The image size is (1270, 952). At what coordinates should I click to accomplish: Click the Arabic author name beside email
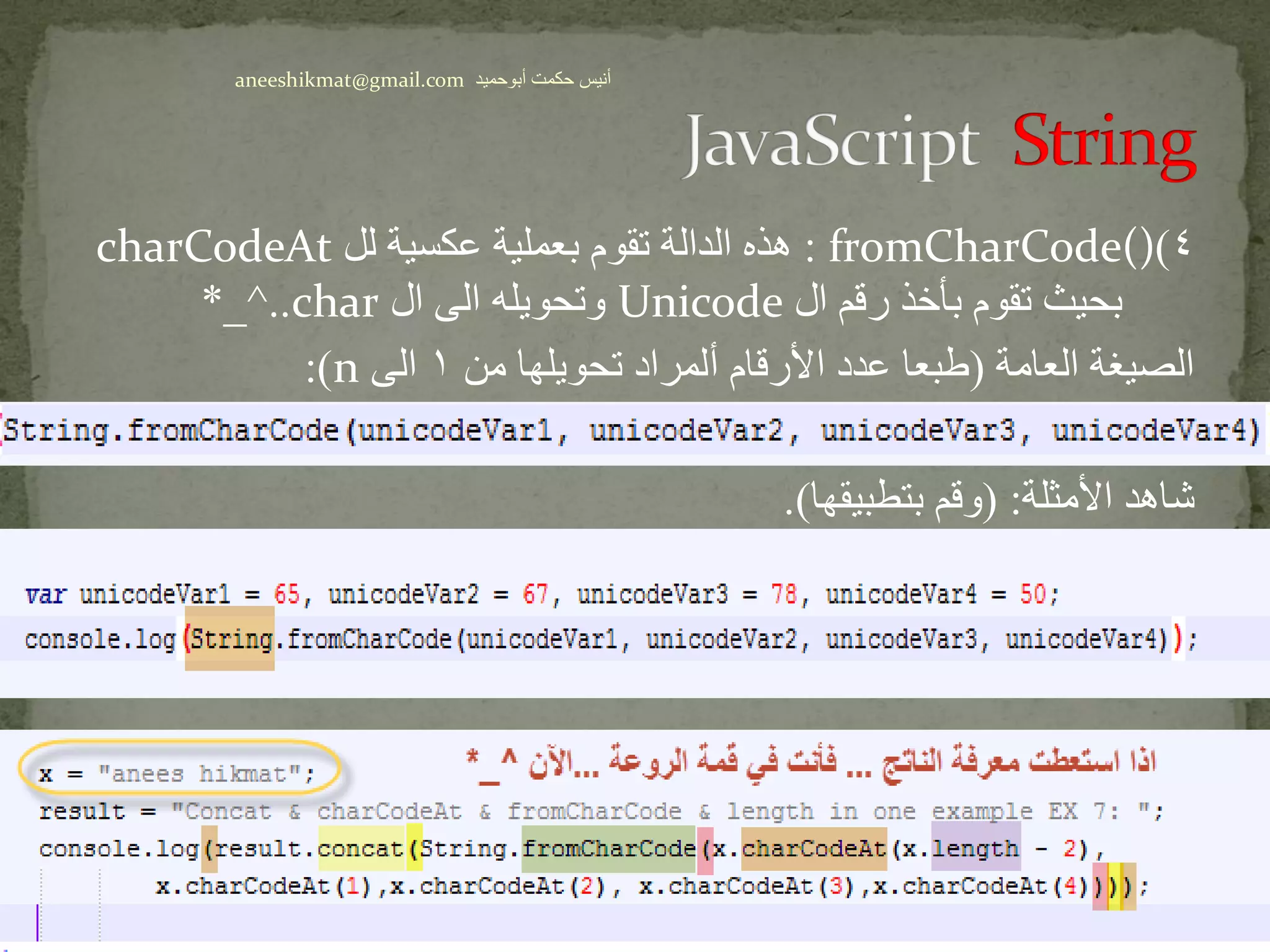point(543,79)
